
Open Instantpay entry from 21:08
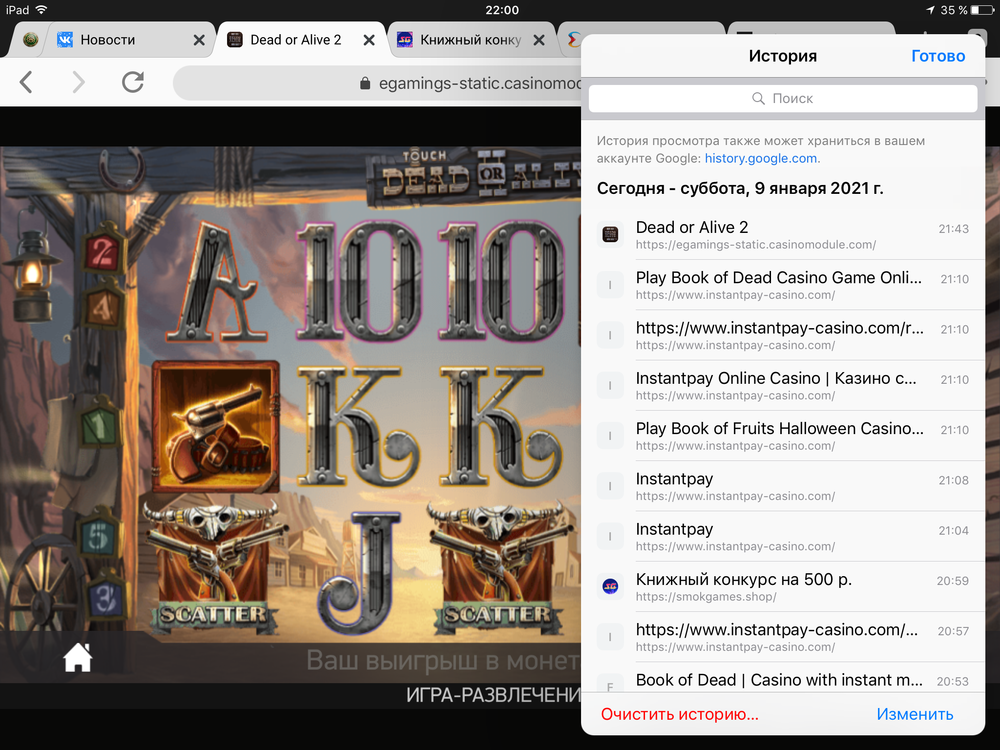(783, 486)
